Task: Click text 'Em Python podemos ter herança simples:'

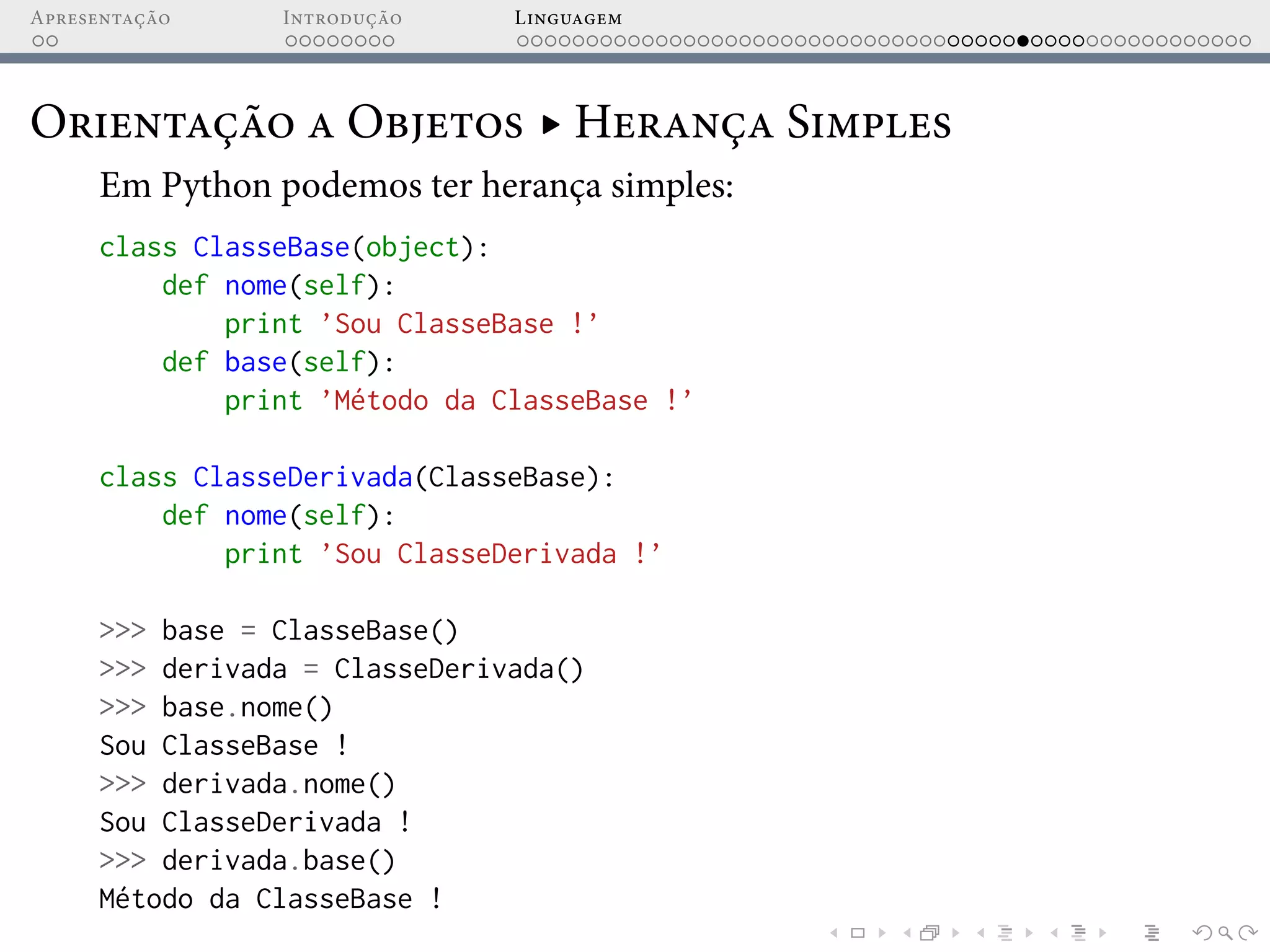Action: coord(417,186)
